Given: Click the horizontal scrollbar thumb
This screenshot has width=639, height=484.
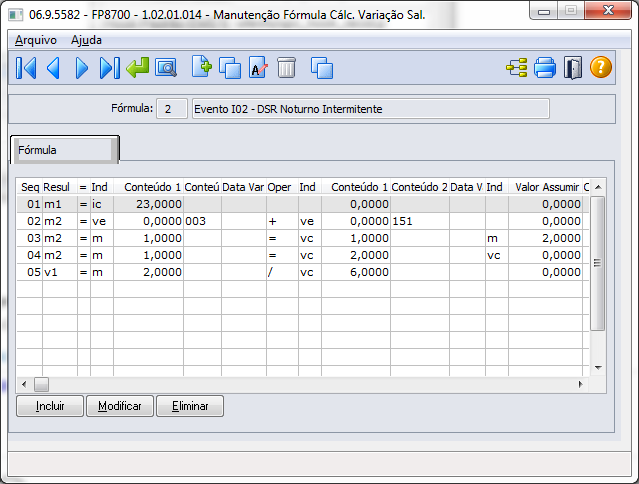Looking at the screenshot, I should tap(41, 384).
